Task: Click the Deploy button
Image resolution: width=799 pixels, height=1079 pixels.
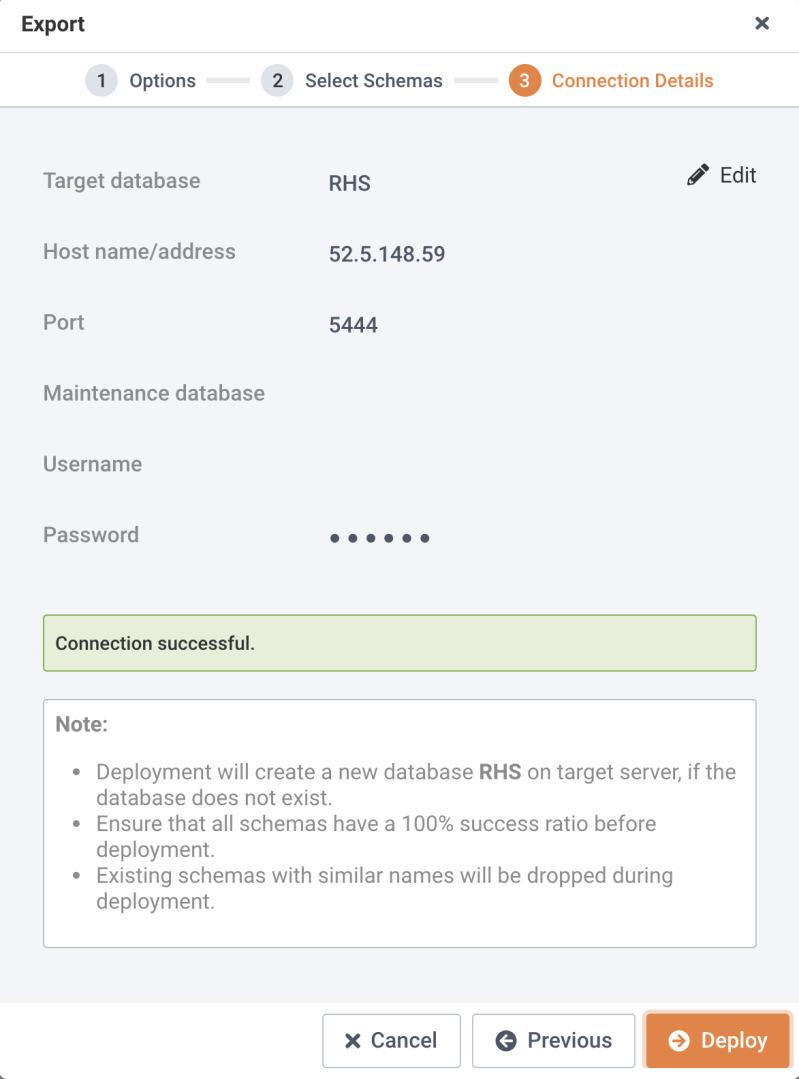Action: tap(717, 1040)
